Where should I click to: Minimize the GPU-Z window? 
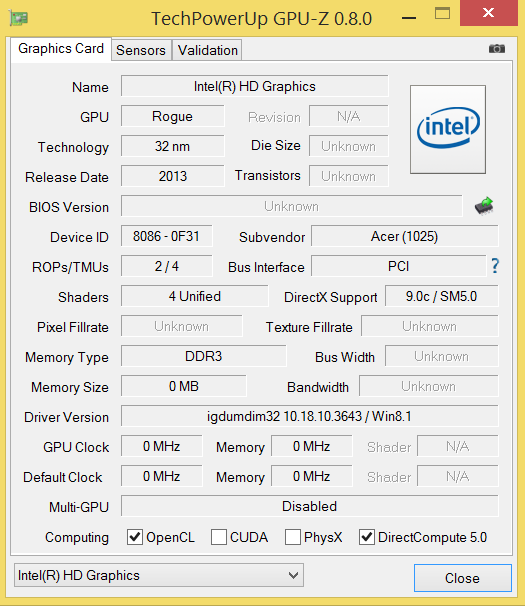pos(409,17)
